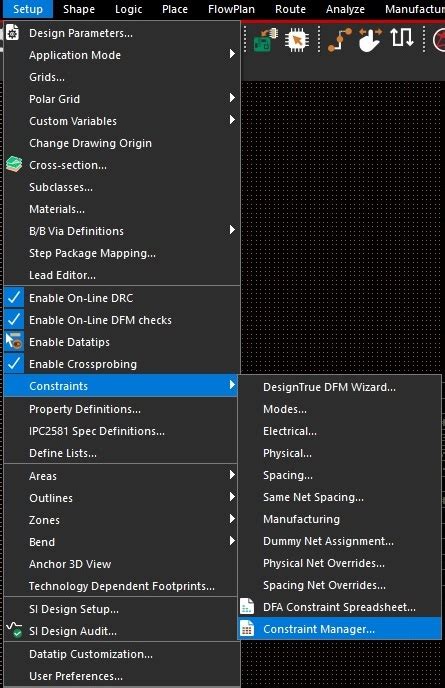Open Design Parameters dialog
The height and width of the screenshot is (688, 445).
[81, 33]
